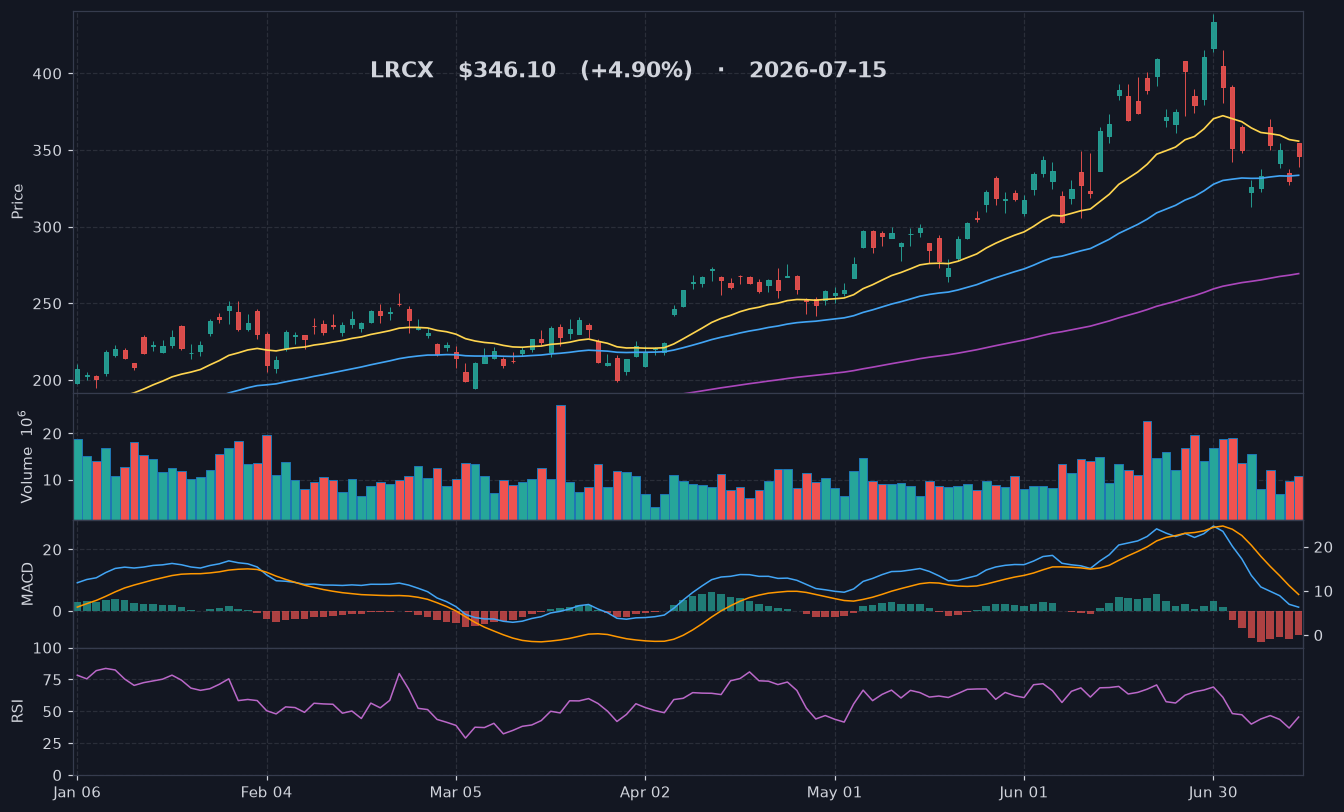Click the 2026-07-15 date in title
Image resolution: width=1344 pixels, height=812 pixels.
point(818,71)
